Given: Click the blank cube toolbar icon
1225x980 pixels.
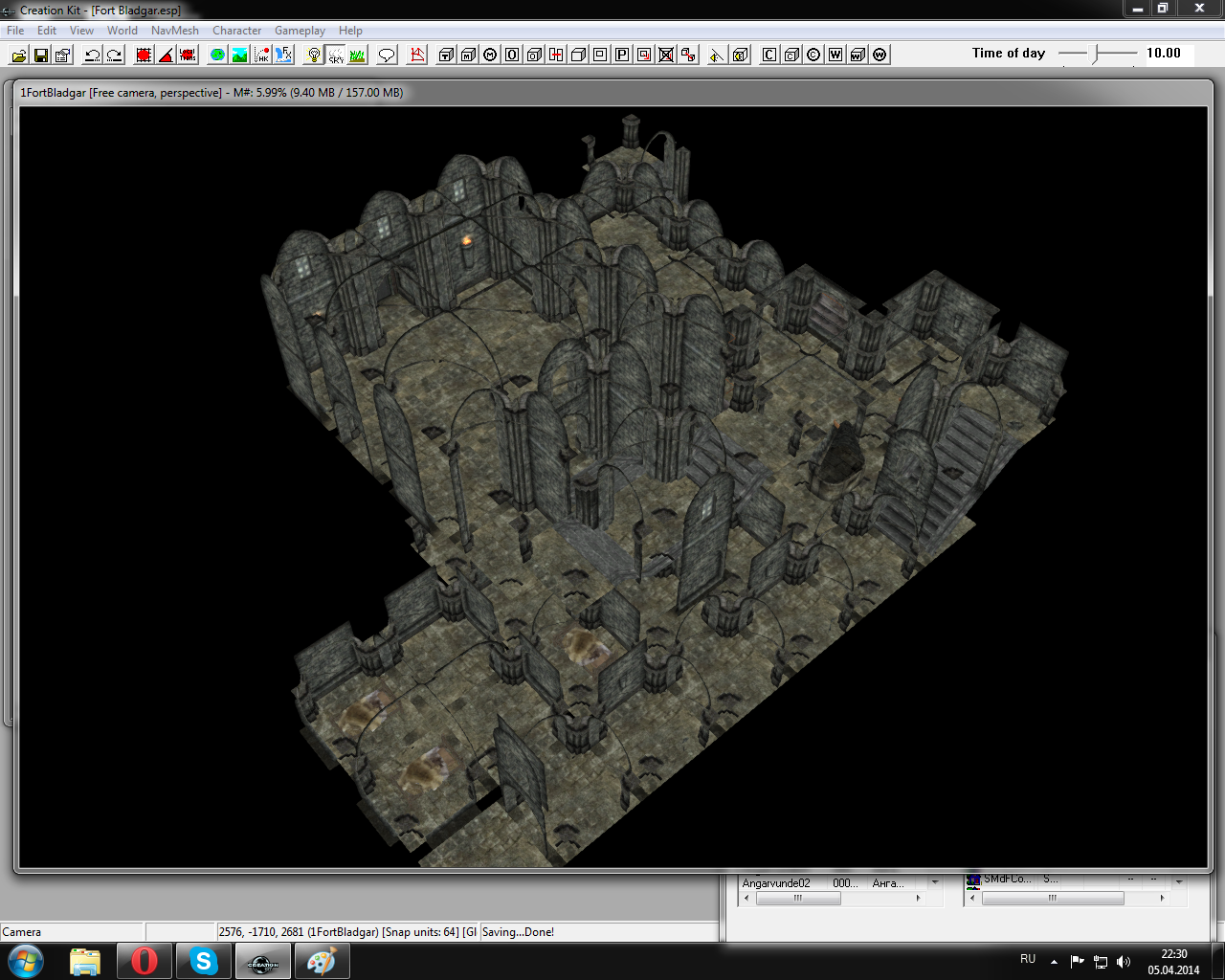Looking at the screenshot, I should [x=578, y=55].
